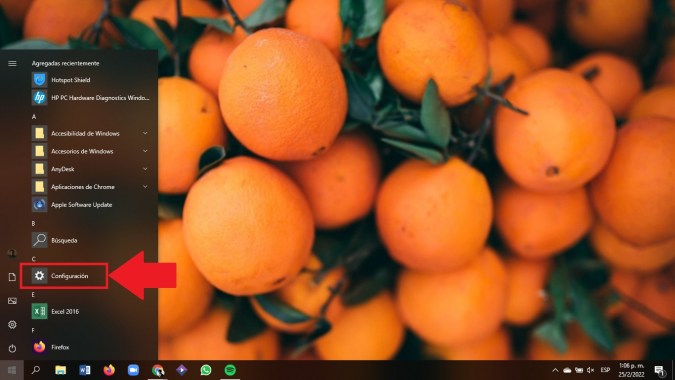Image resolution: width=675 pixels, height=380 pixels.
Task: Expand Accesibilidad de Windows chevron
Action: [x=145, y=133]
